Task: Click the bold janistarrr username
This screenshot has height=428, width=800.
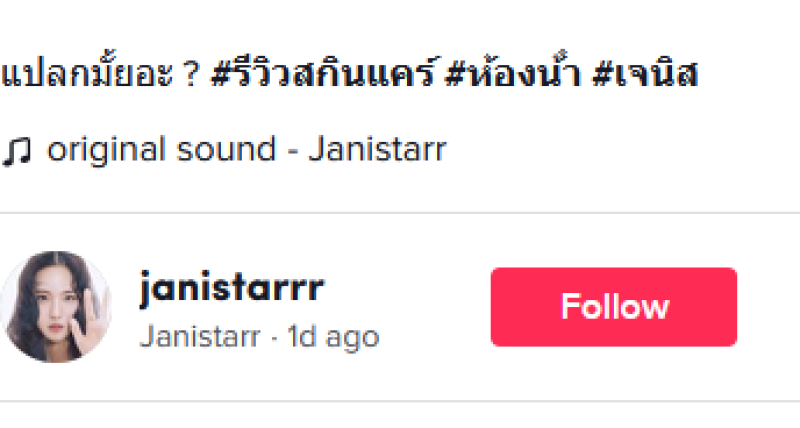Action: [x=232, y=289]
